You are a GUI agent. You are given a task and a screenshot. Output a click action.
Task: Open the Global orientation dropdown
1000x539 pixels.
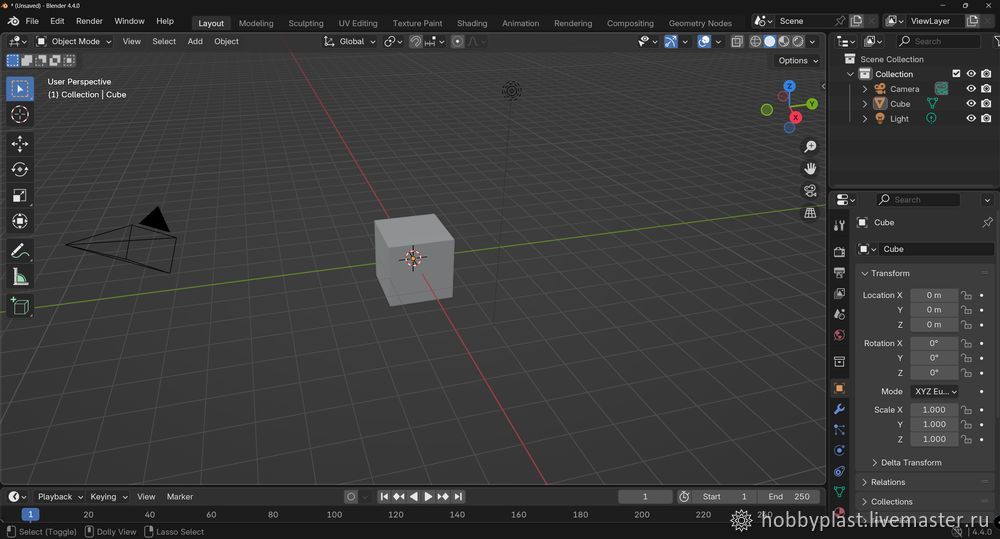tap(350, 41)
